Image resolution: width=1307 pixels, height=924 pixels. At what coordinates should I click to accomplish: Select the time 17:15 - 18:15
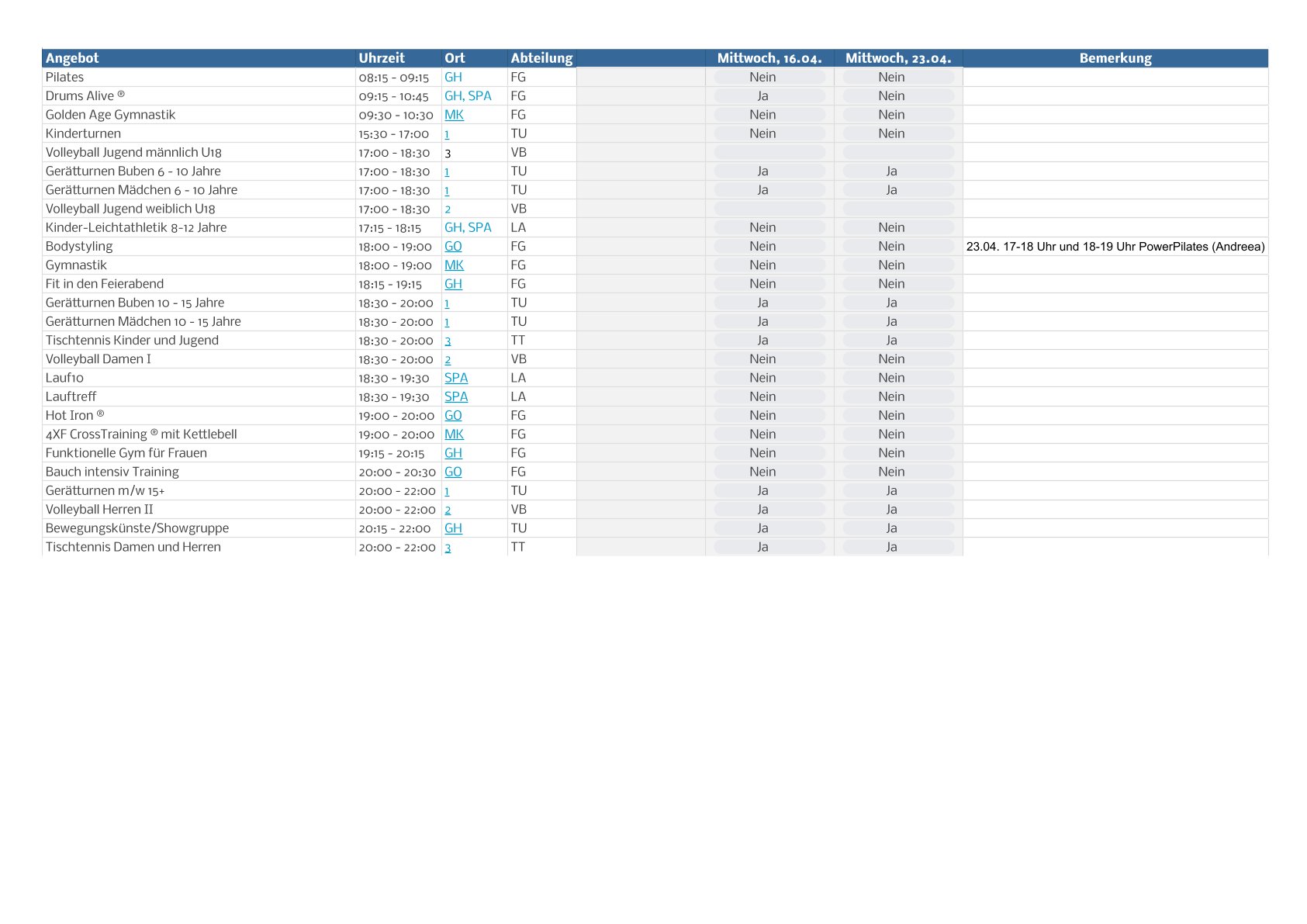pos(389,228)
